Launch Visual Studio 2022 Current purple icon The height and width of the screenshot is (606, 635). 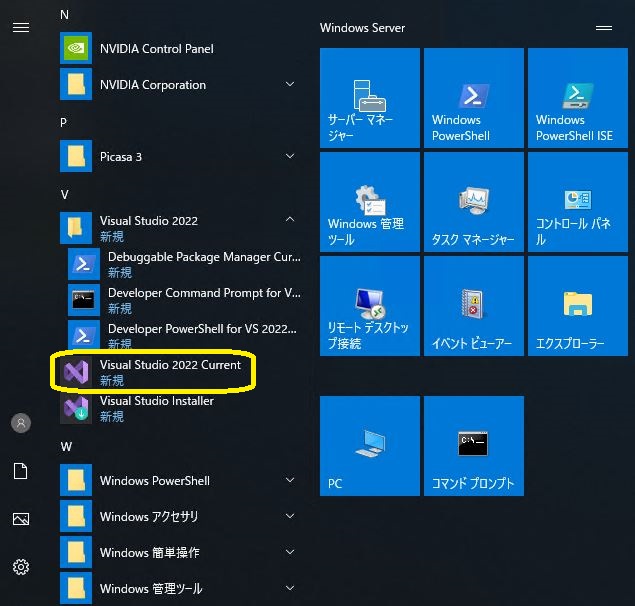[x=76, y=372]
